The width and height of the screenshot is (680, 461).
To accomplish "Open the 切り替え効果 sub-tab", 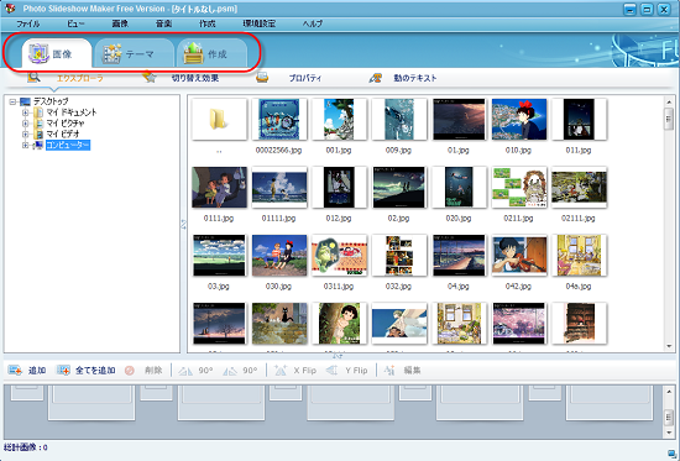I will [195, 78].
